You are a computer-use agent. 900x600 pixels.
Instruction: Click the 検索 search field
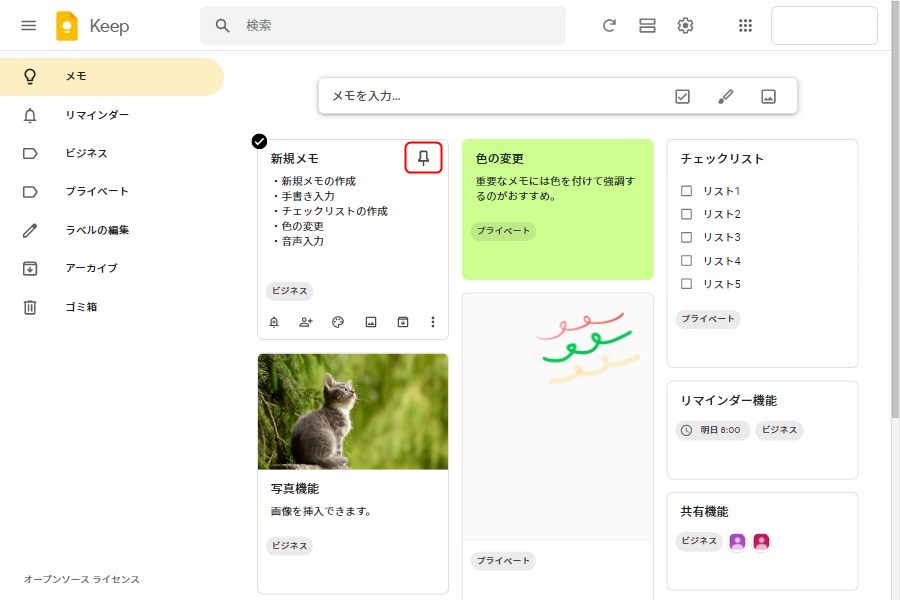400,26
